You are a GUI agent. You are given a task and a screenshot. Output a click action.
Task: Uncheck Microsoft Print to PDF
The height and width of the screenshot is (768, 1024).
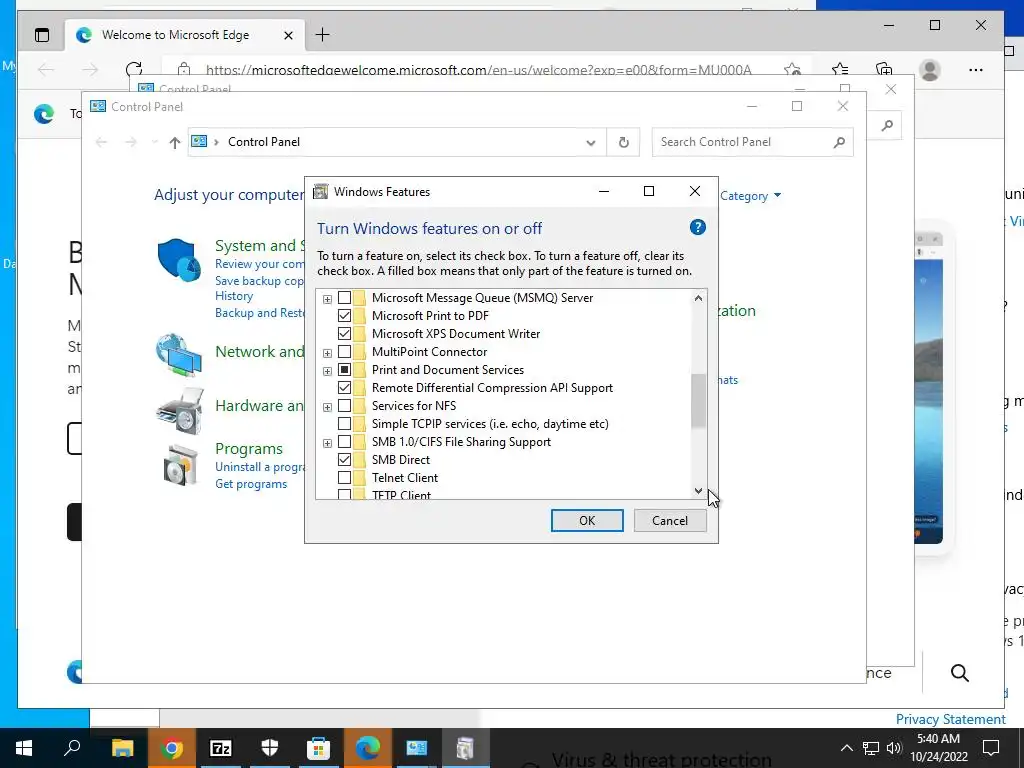(344, 315)
